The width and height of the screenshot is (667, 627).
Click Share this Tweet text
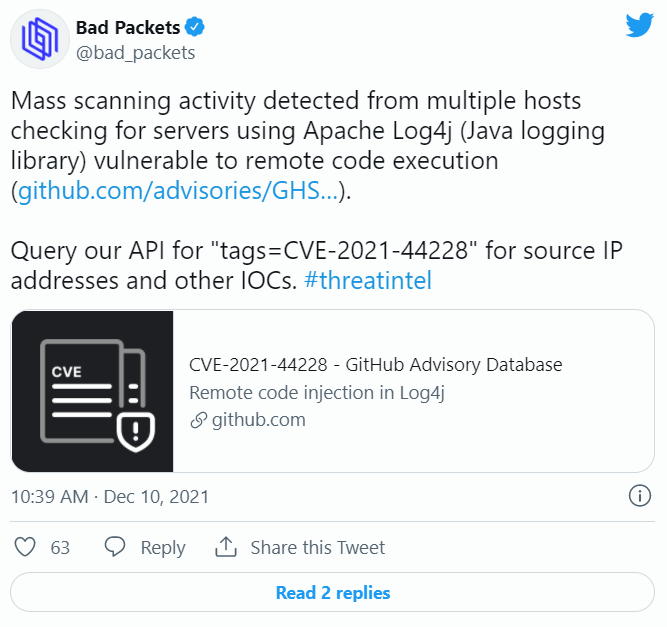click(x=317, y=548)
